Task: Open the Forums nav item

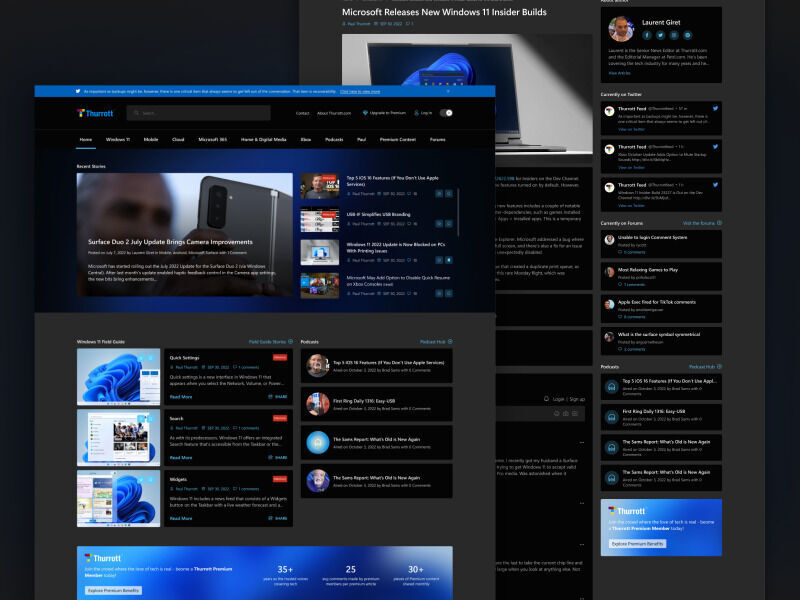Action: (438, 139)
